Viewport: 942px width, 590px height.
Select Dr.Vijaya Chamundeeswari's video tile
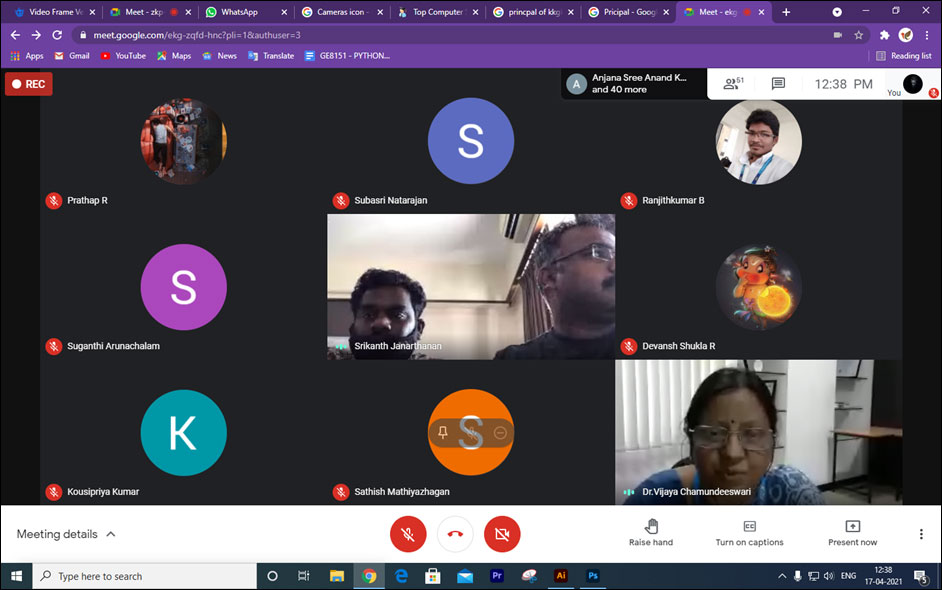click(x=758, y=430)
